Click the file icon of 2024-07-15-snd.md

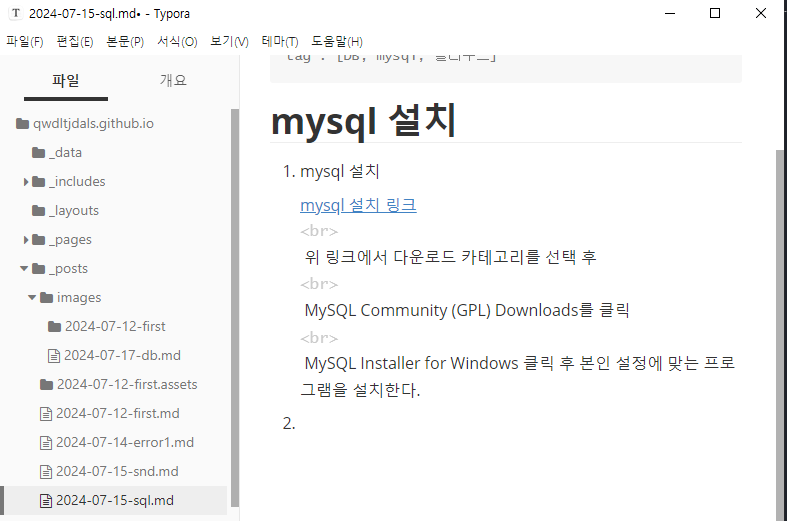click(x=46, y=472)
